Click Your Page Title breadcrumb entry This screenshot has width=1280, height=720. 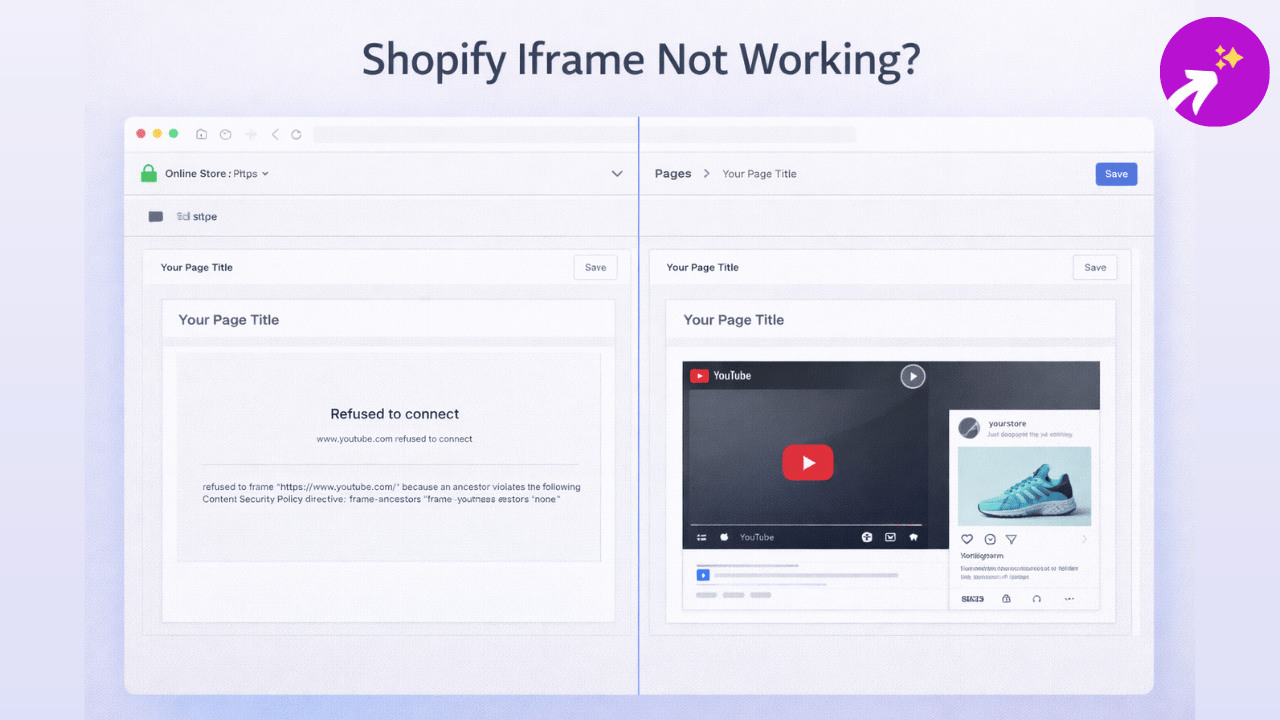pos(759,173)
